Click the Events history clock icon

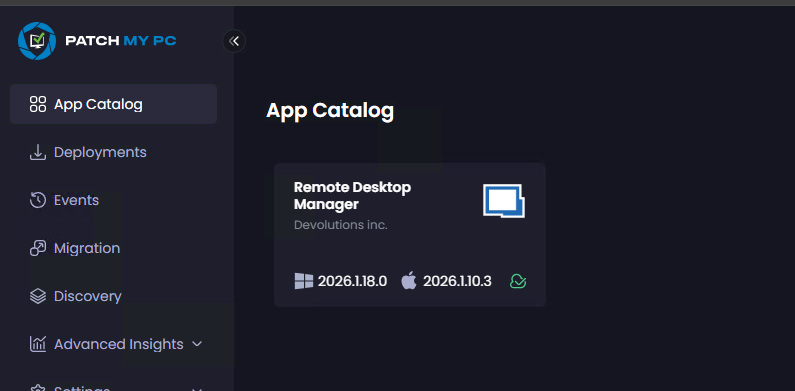point(38,200)
